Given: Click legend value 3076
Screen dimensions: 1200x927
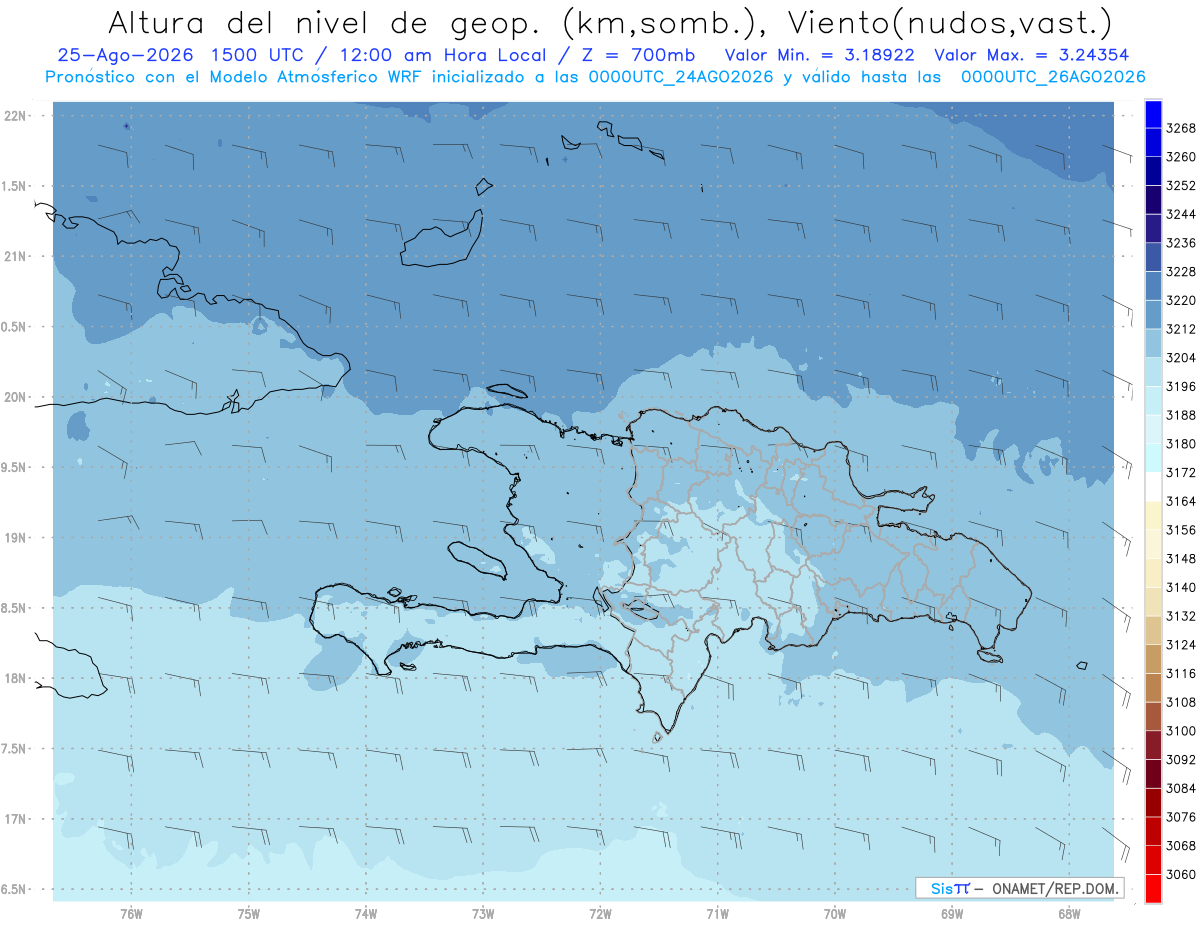Looking at the screenshot, I should (x=1181, y=817).
